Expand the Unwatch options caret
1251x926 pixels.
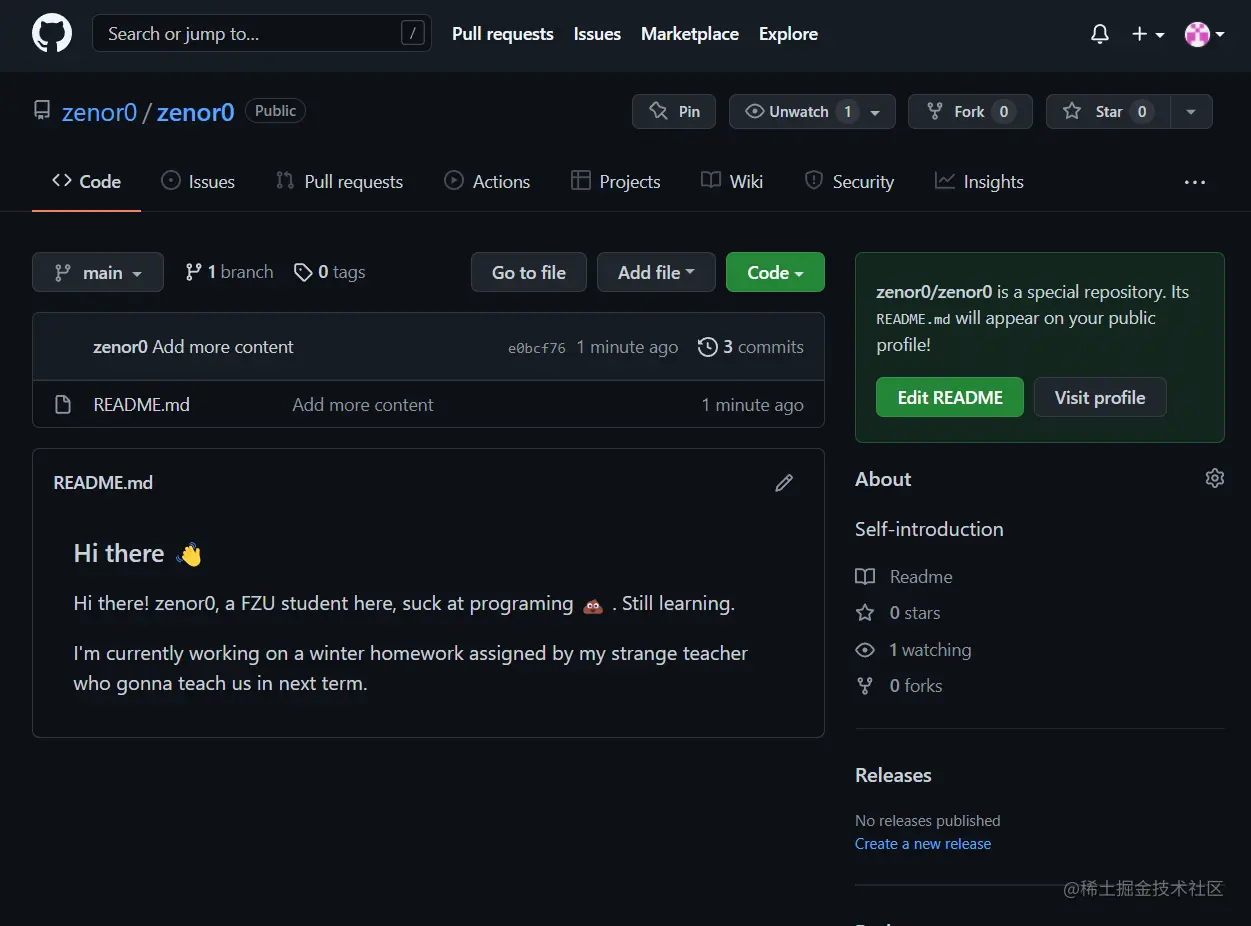click(x=875, y=112)
